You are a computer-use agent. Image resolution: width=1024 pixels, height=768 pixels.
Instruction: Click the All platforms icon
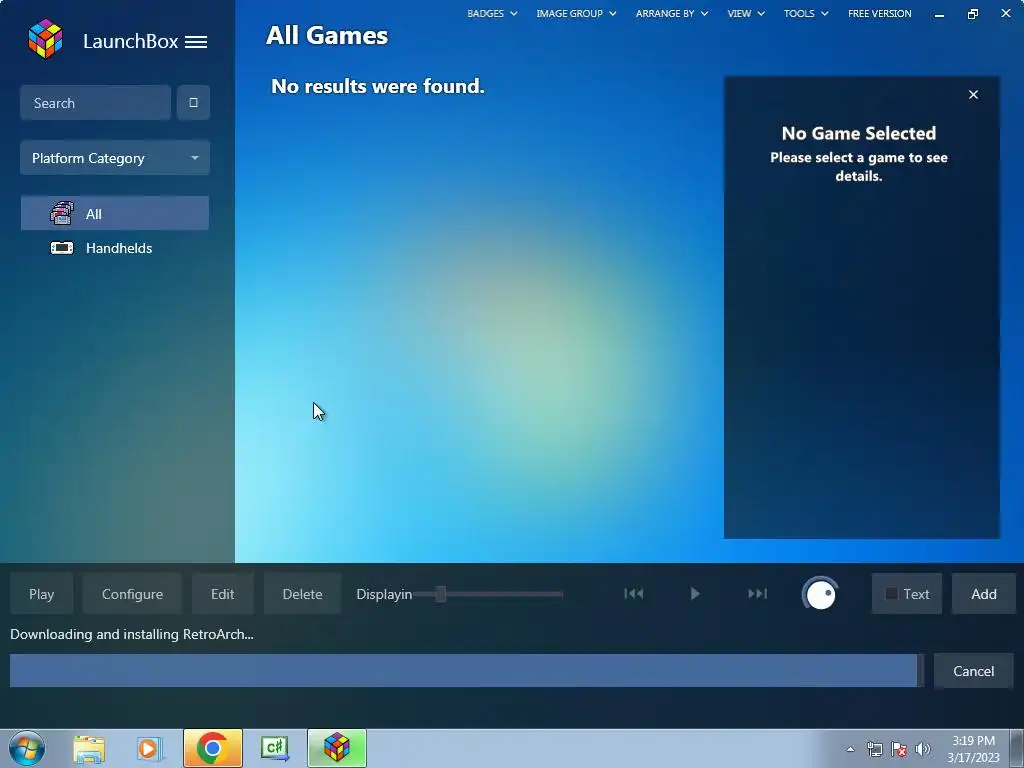coord(62,214)
